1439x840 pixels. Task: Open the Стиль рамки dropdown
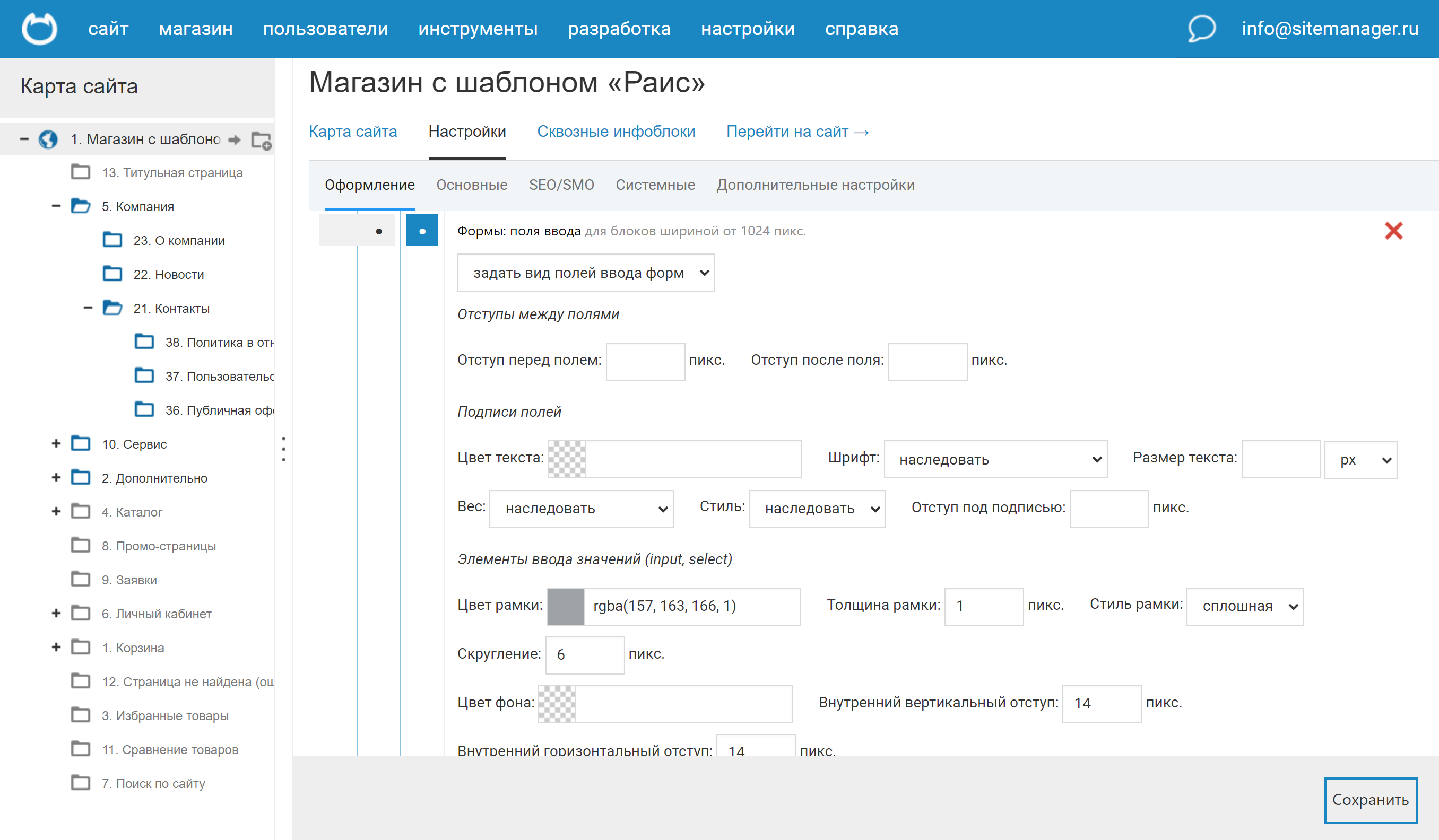pos(1245,606)
